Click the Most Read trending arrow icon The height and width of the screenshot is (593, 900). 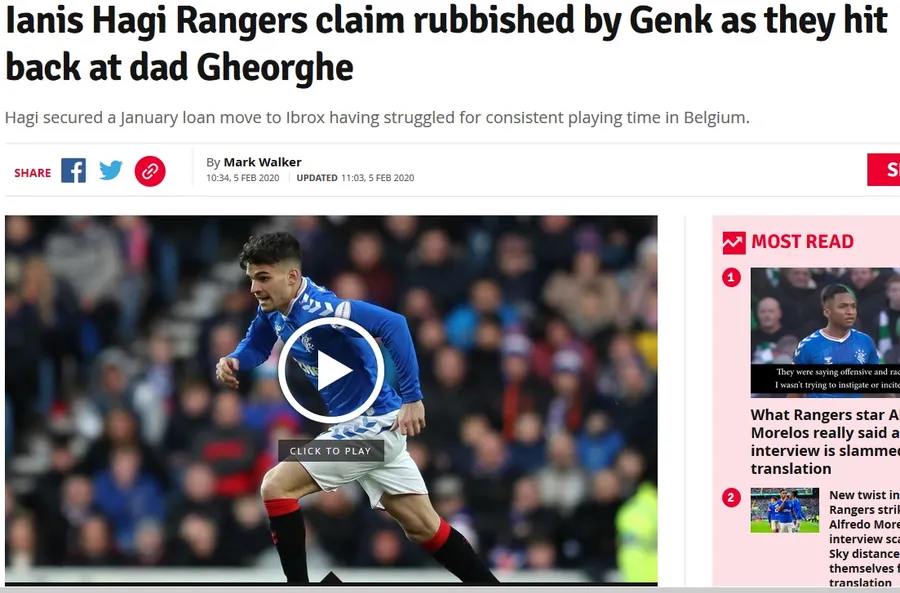pyautogui.click(x=734, y=242)
